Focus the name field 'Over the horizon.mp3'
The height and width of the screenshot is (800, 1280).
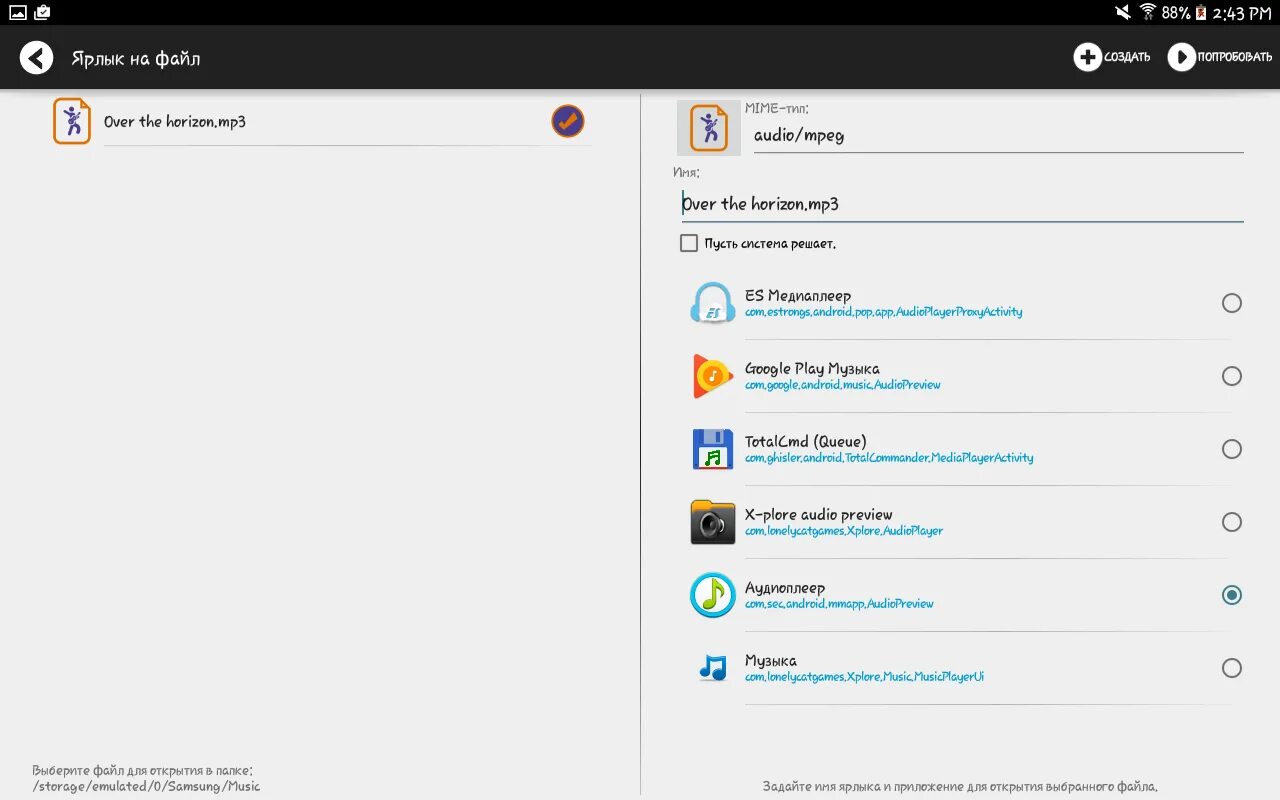(962, 204)
